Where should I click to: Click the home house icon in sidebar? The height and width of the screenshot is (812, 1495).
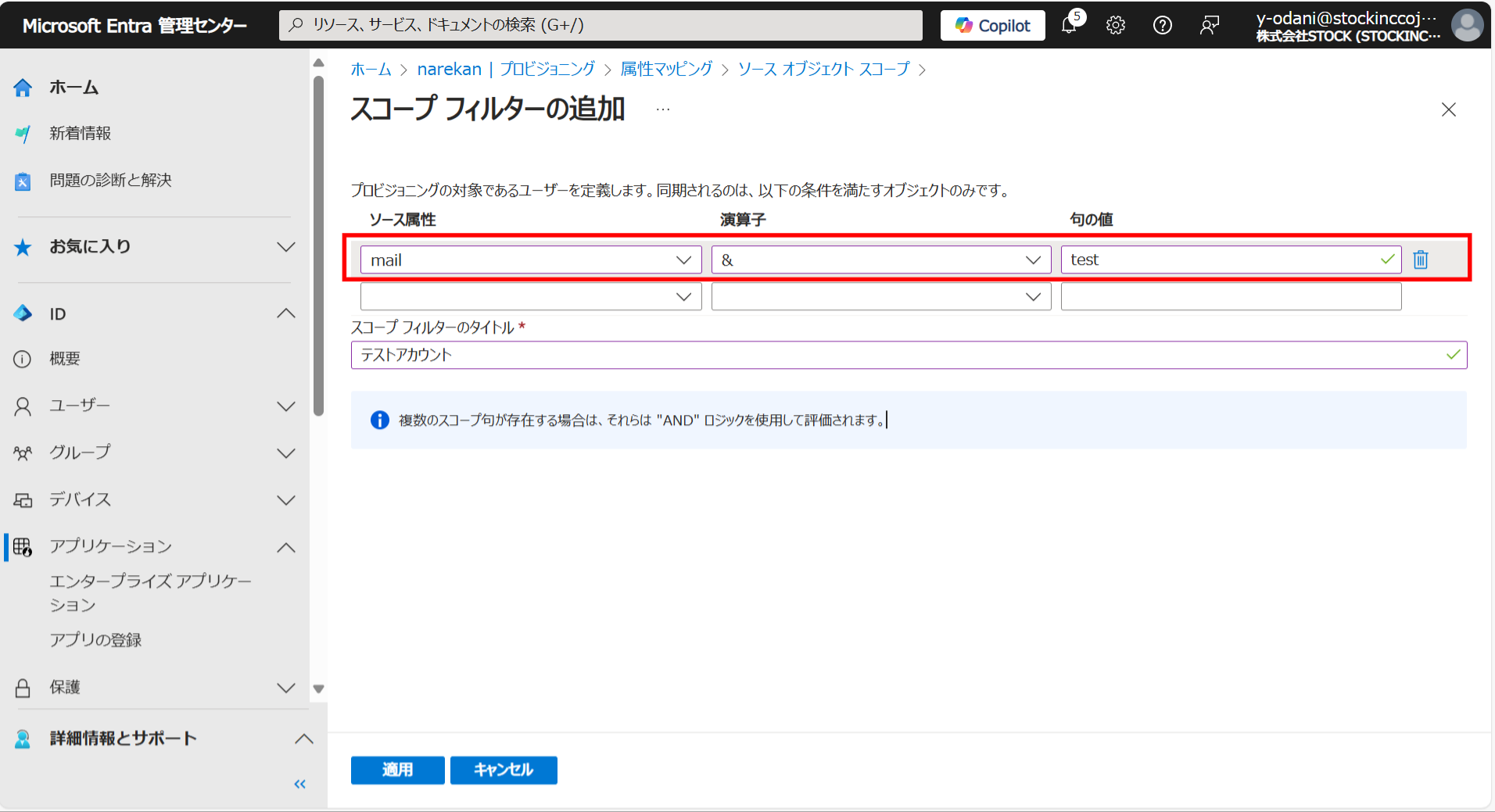click(23, 88)
